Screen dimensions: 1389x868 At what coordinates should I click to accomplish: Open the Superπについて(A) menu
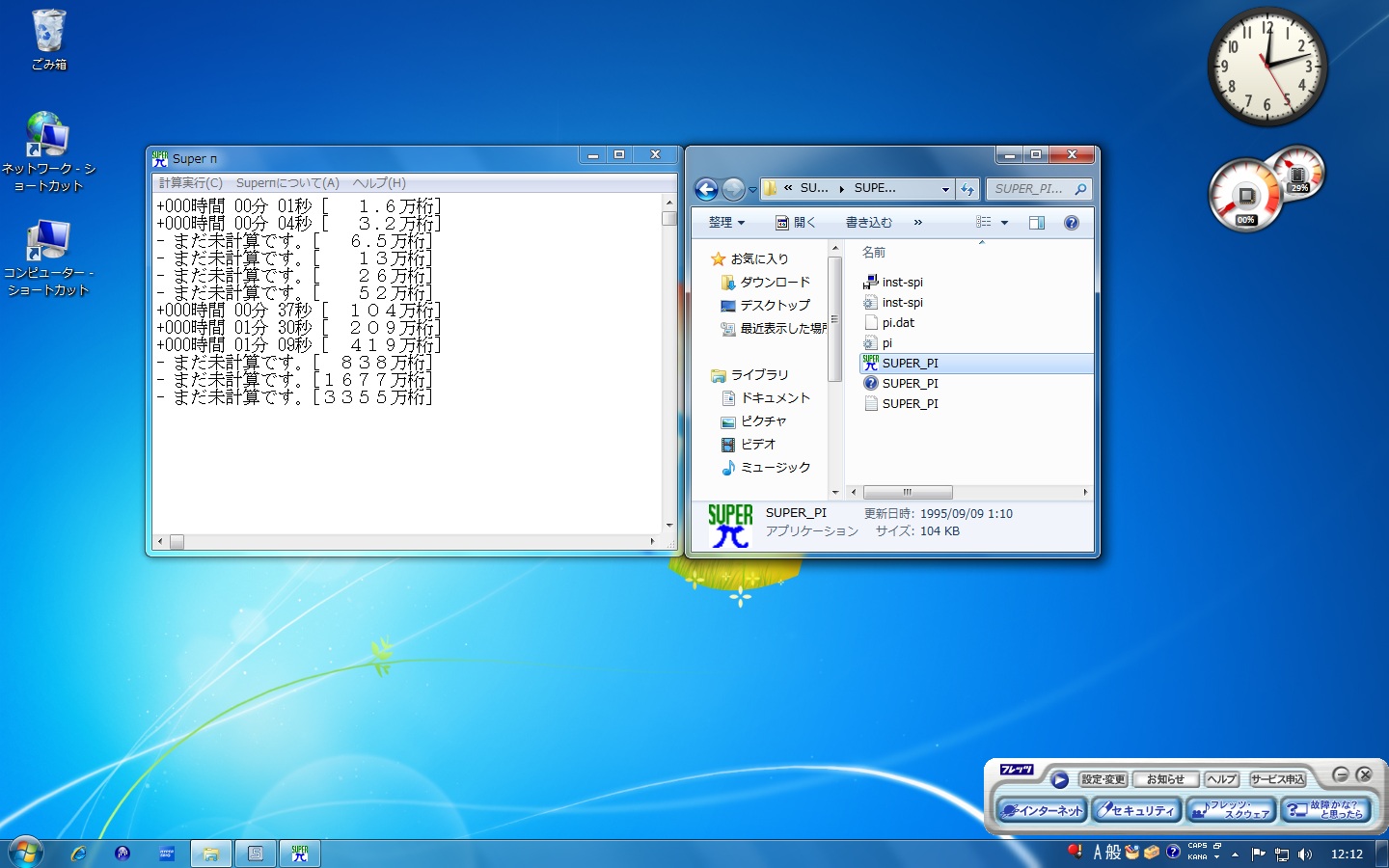287,183
